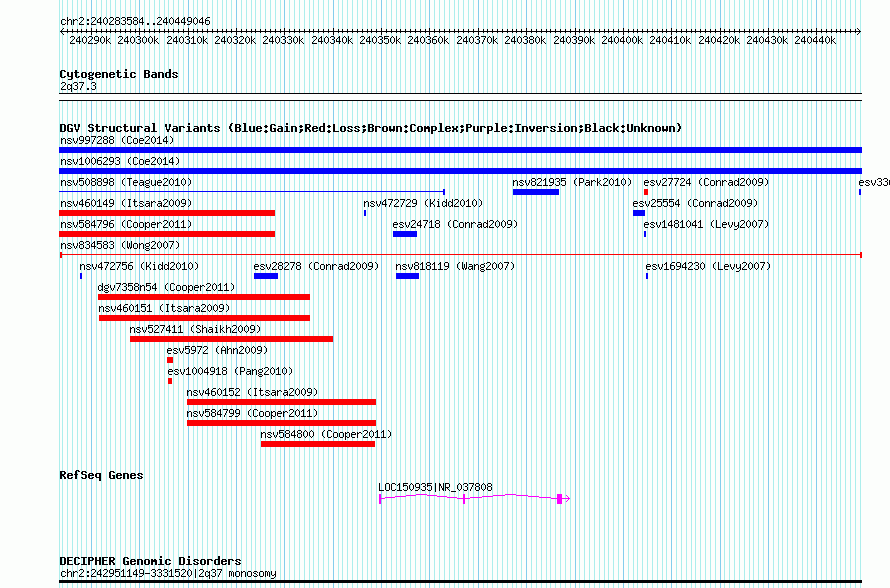The width and height of the screenshot is (890, 588).
Task: Click the nsv818119 (Wang2007) blue bar
Action: [408, 276]
